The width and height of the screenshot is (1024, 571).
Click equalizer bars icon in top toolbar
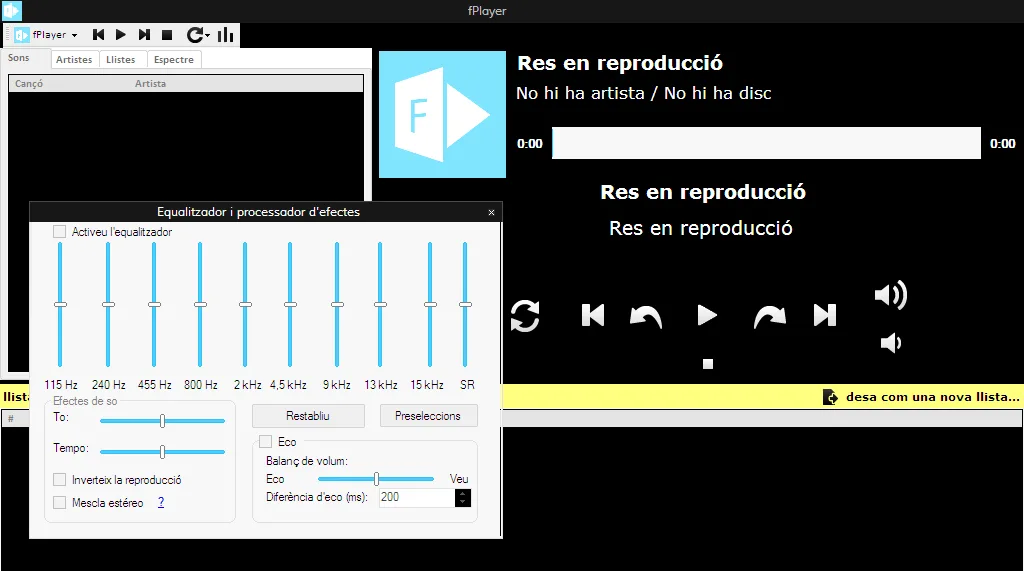(x=225, y=35)
